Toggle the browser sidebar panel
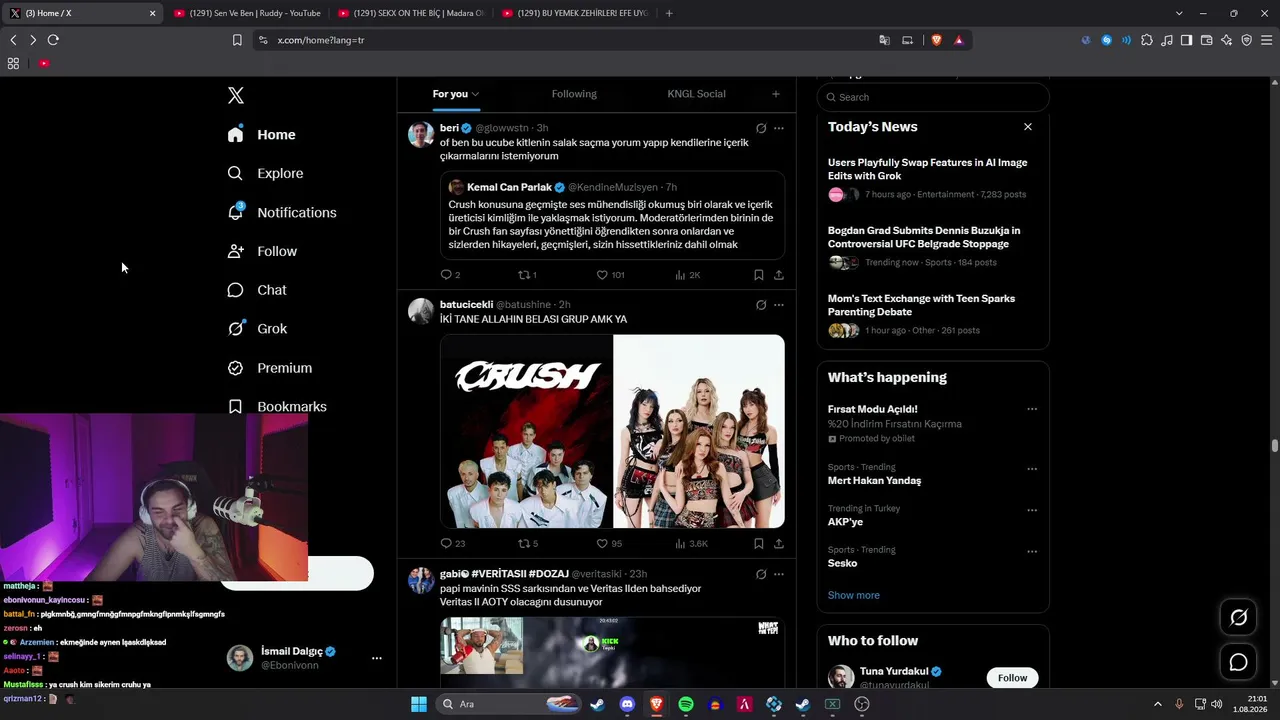 coord(1187,40)
